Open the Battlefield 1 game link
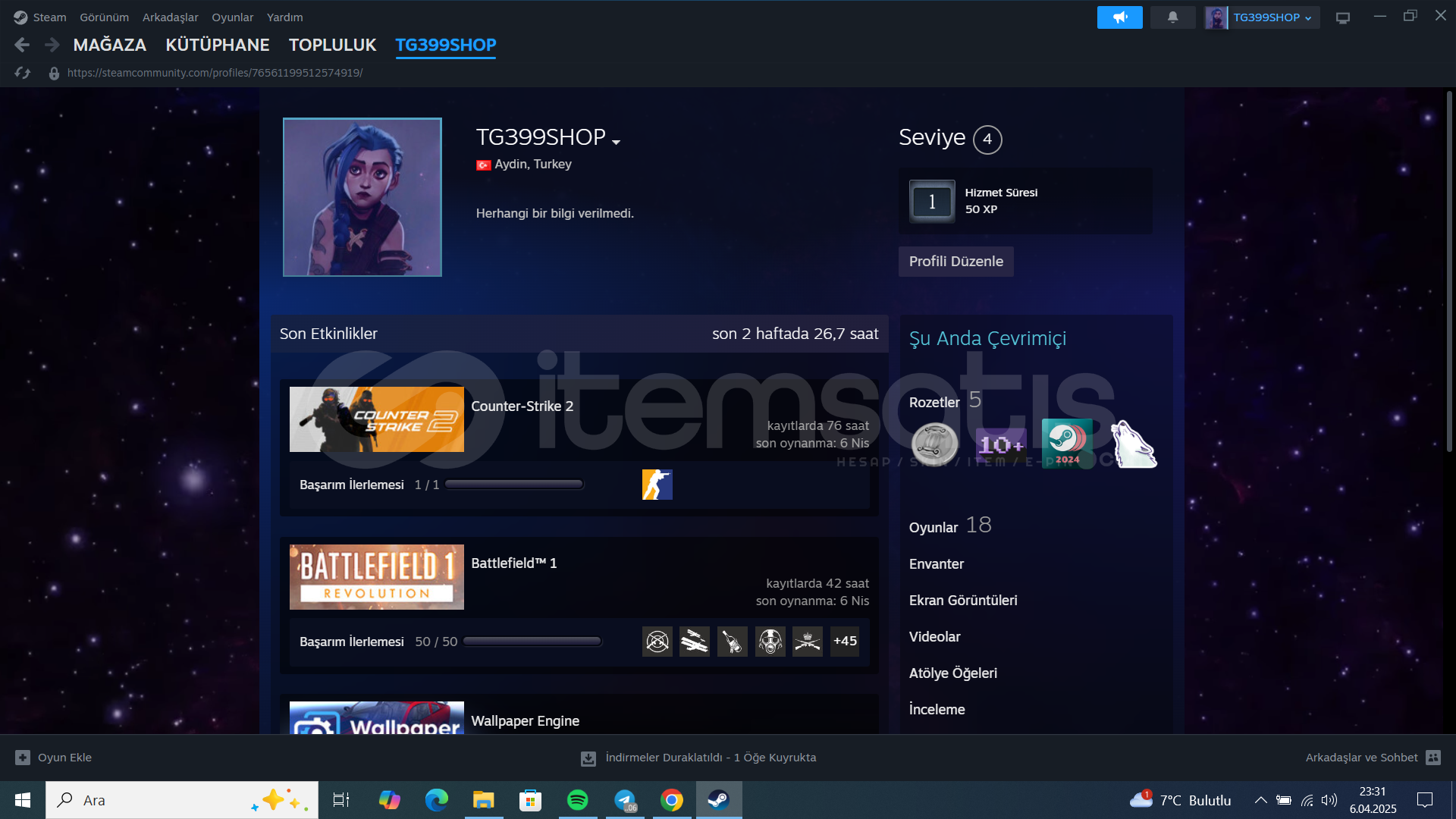 coord(514,563)
